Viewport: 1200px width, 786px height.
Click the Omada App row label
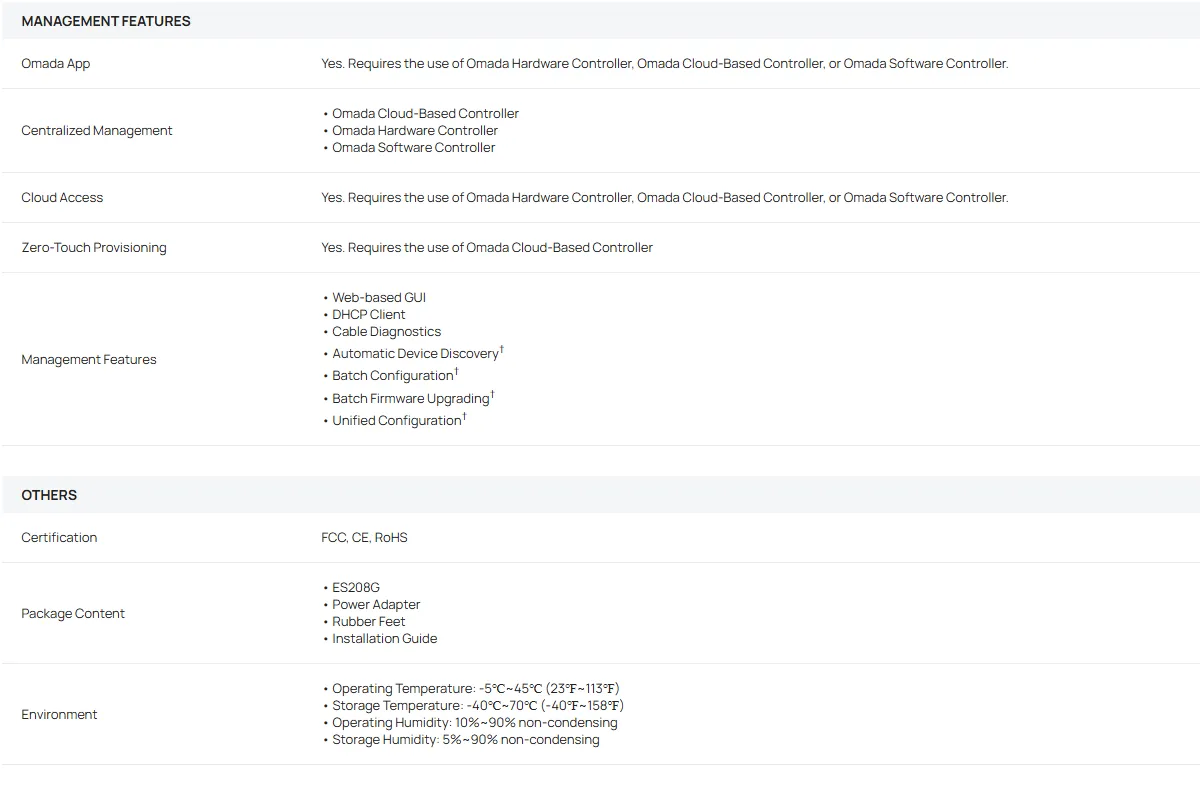point(56,63)
